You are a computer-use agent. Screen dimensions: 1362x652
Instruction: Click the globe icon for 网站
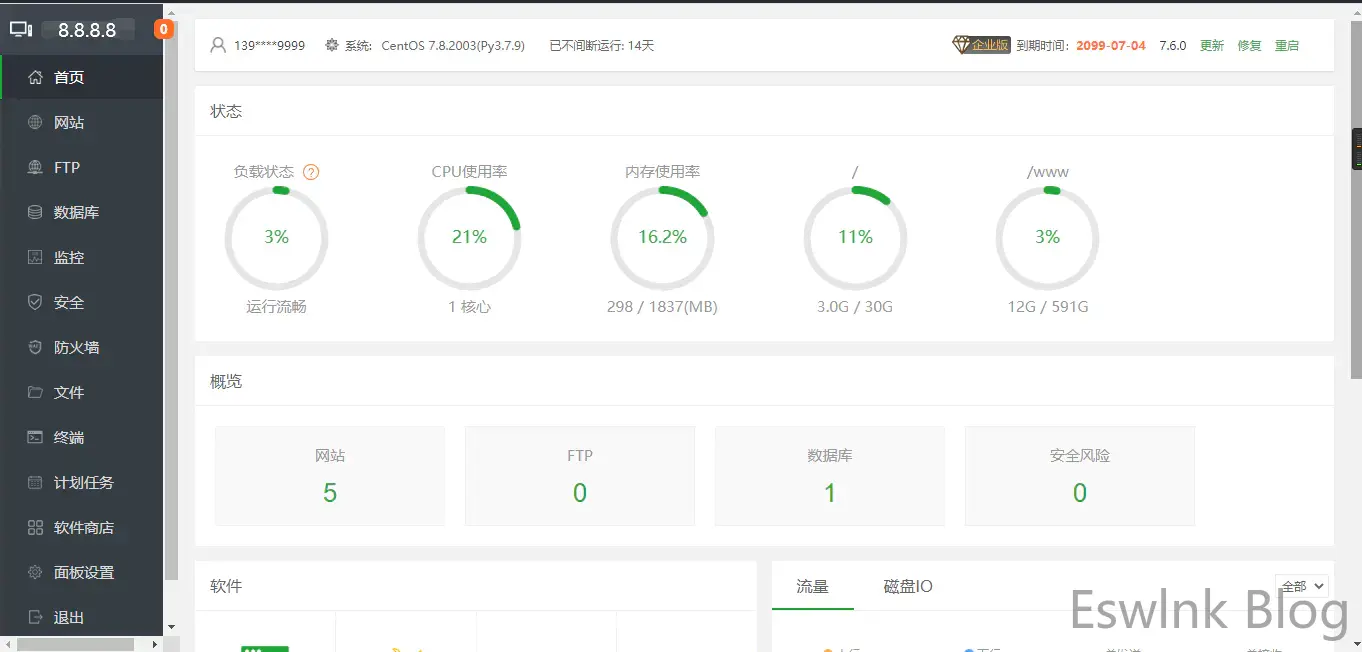[x=35, y=123]
